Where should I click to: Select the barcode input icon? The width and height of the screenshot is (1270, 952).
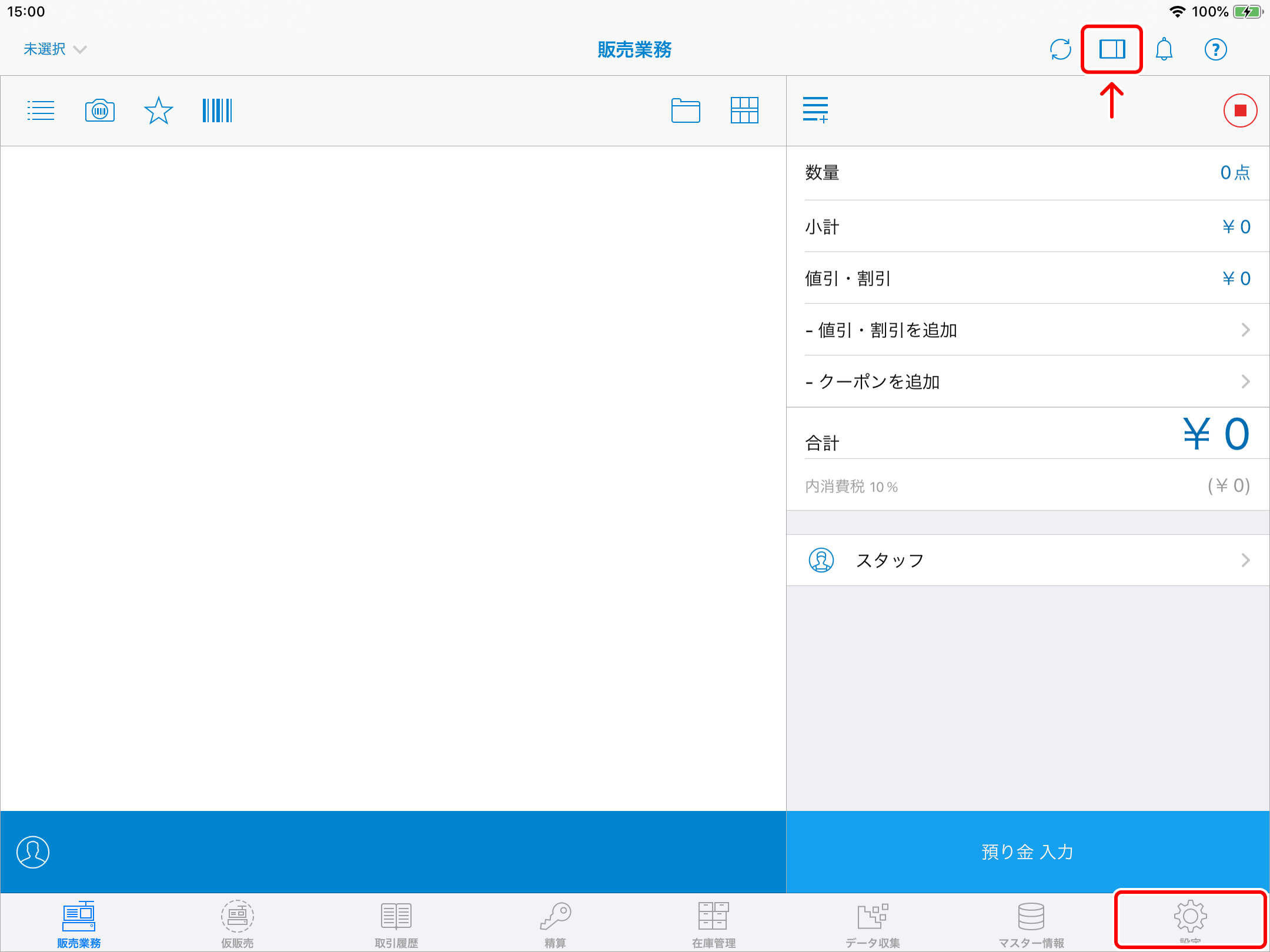tap(217, 110)
